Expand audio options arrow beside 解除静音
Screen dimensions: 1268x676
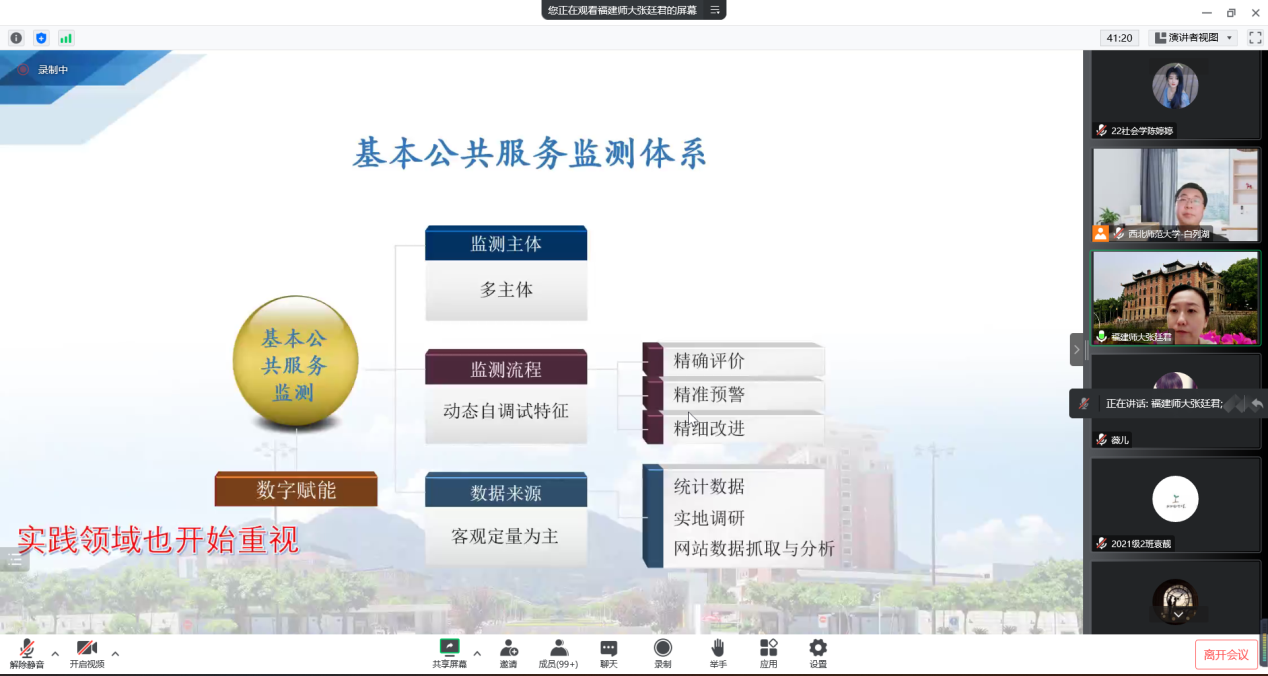coord(55,654)
